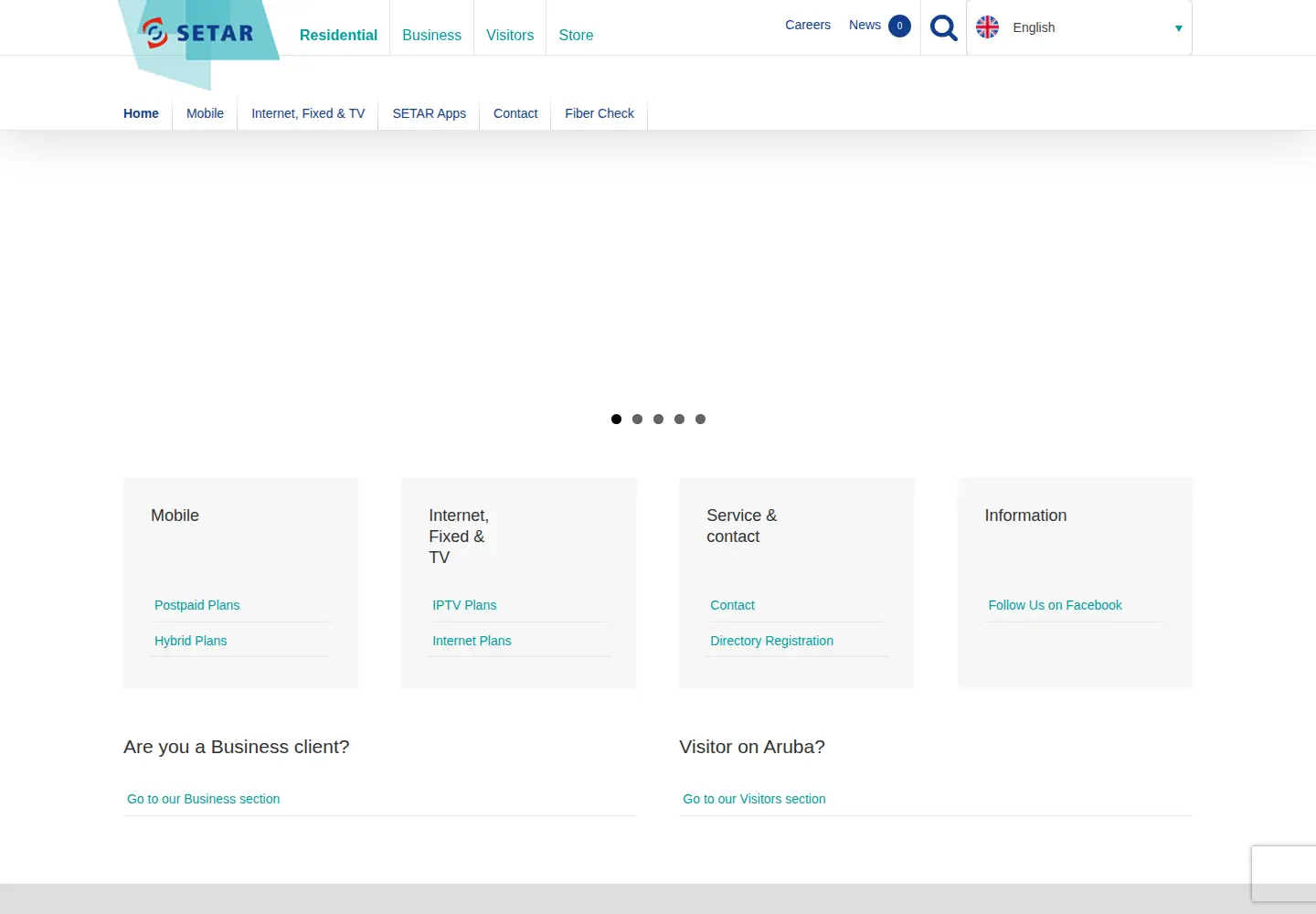The width and height of the screenshot is (1316, 914).
Task: Click the news count badge showing 0
Action: (x=899, y=26)
